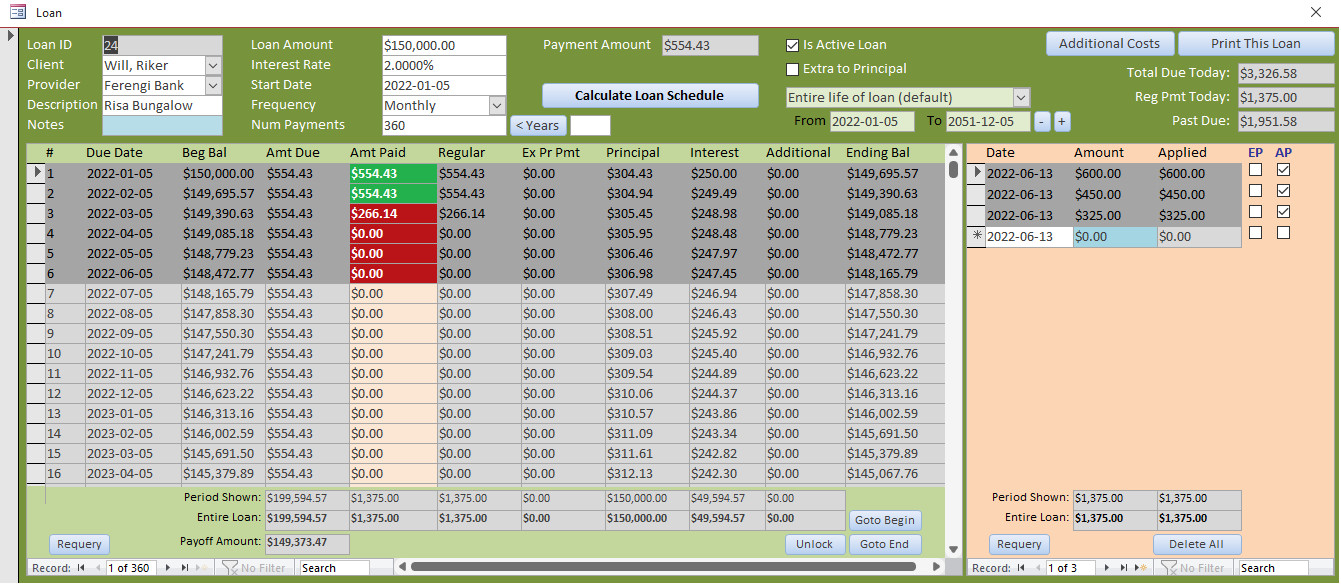Click next record arrow in payments navigator
The height and width of the screenshot is (585, 1341).
[x=1106, y=568]
